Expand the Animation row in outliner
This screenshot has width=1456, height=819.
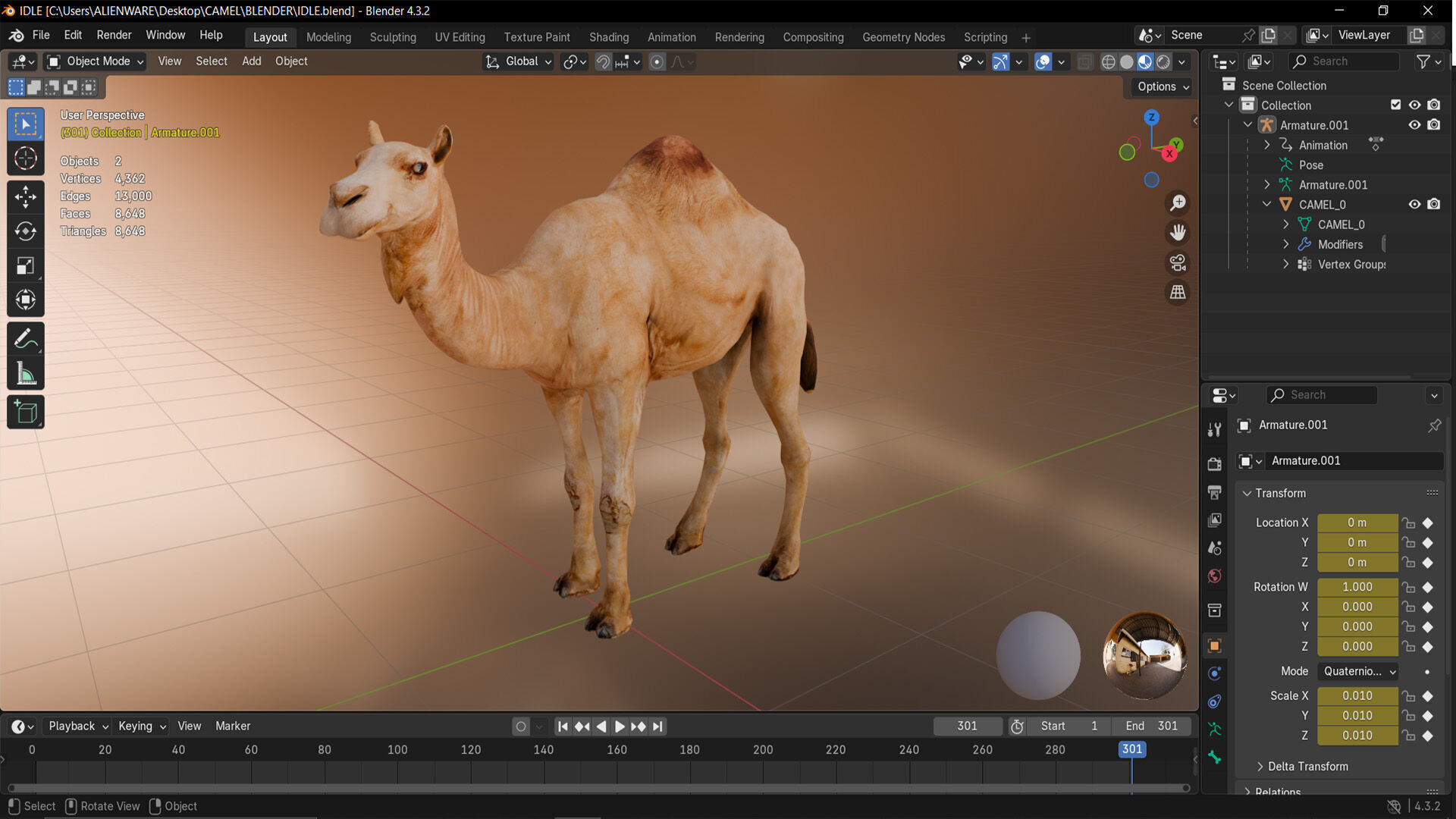click(x=1266, y=145)
